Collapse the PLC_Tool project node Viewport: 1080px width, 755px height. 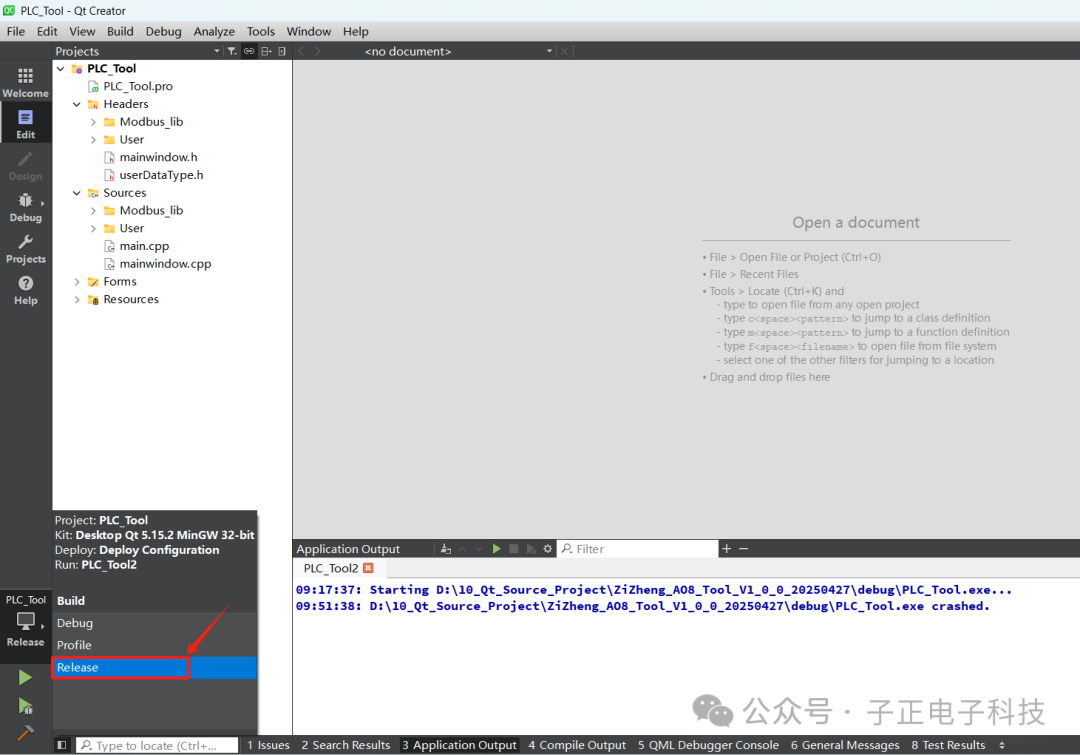tap(61, 68)
